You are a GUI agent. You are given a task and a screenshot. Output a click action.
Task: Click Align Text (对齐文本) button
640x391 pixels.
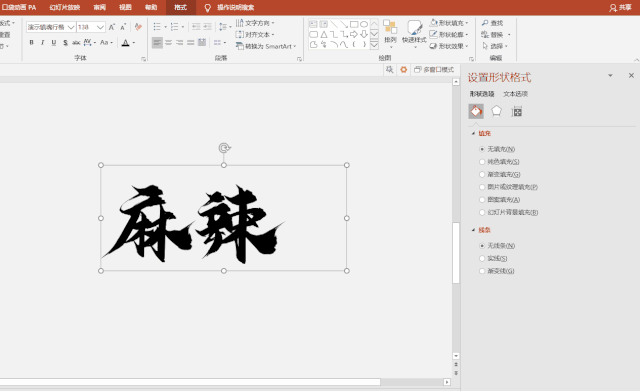255,34
